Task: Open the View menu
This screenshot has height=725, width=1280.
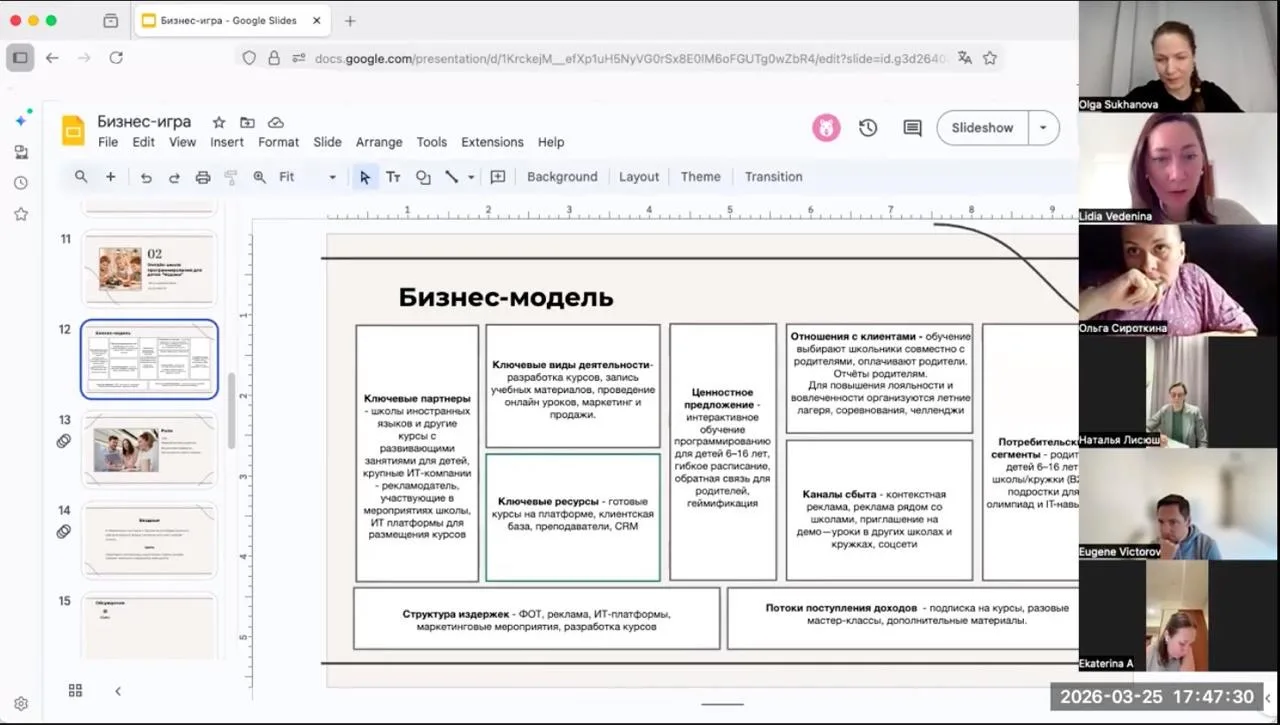Action: point(182,142)
